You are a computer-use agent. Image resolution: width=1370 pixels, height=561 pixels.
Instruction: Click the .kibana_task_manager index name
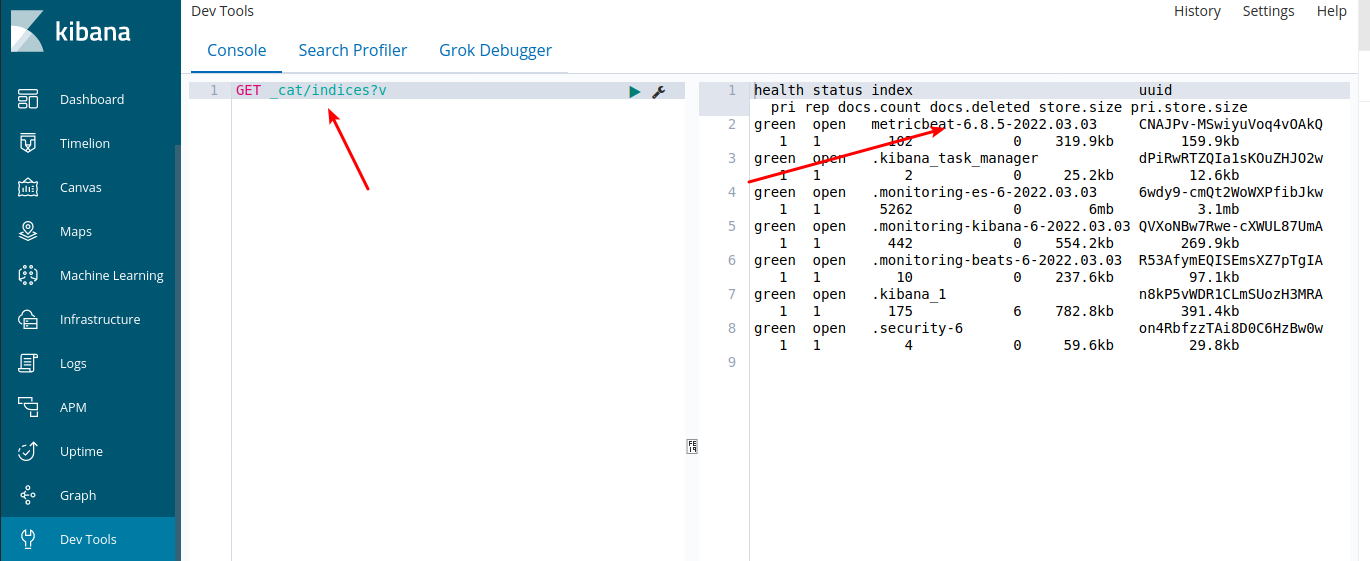tap(955, 158)
